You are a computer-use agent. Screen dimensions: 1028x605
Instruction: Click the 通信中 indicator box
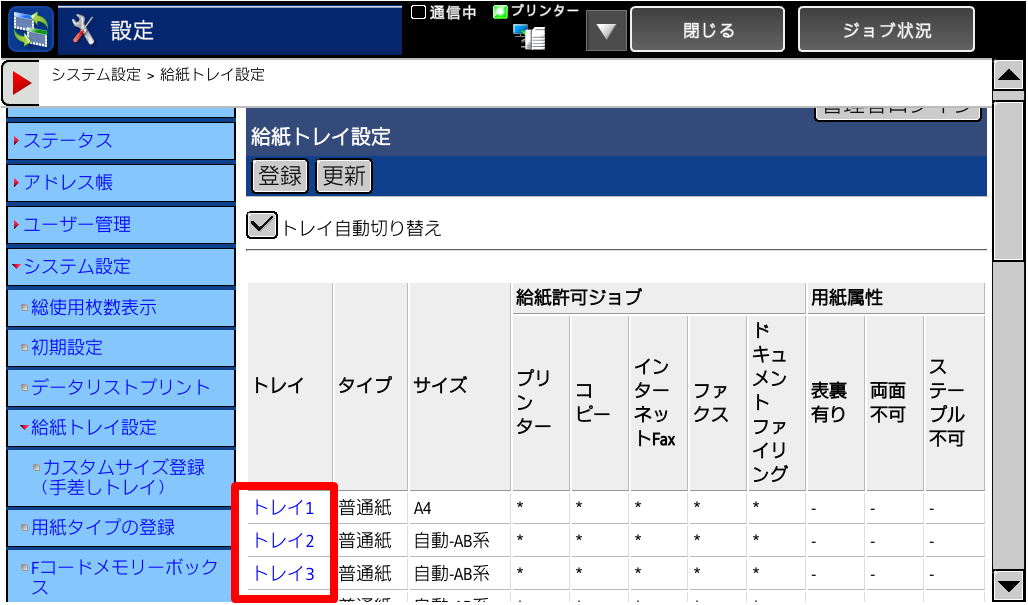[x=419, y=12]
